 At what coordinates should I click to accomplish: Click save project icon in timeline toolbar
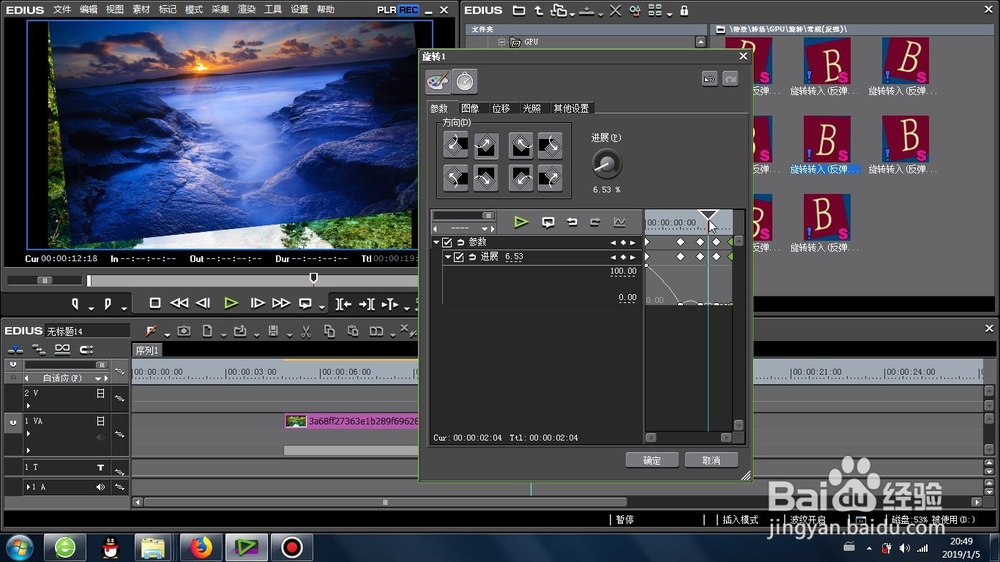[273, 330]
